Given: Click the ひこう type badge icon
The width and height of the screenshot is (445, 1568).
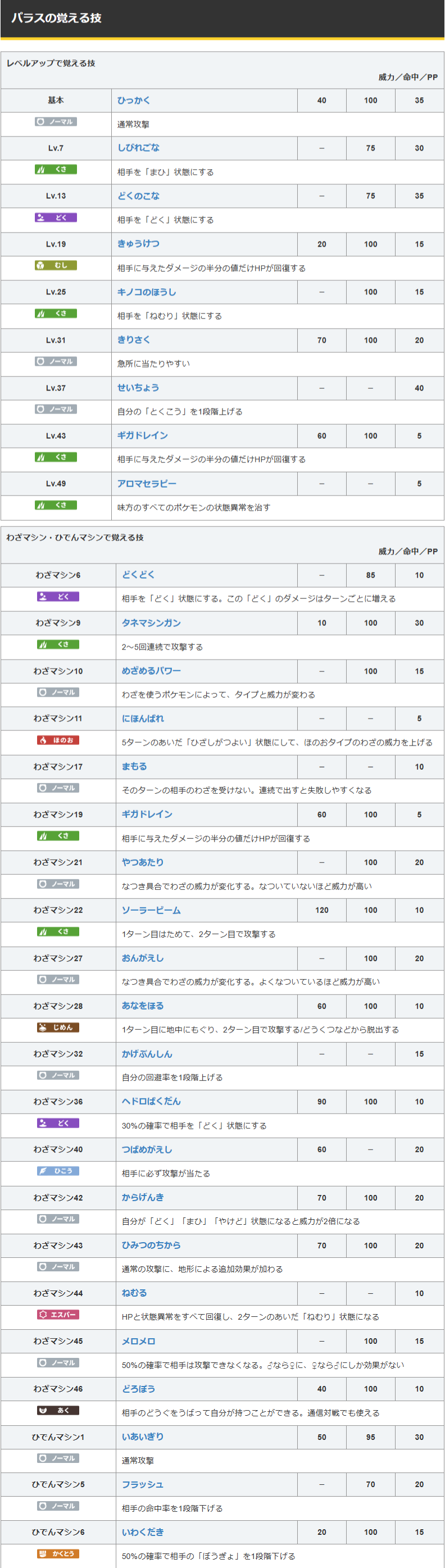Looking at the screenshot, I should coord(58,1171).
